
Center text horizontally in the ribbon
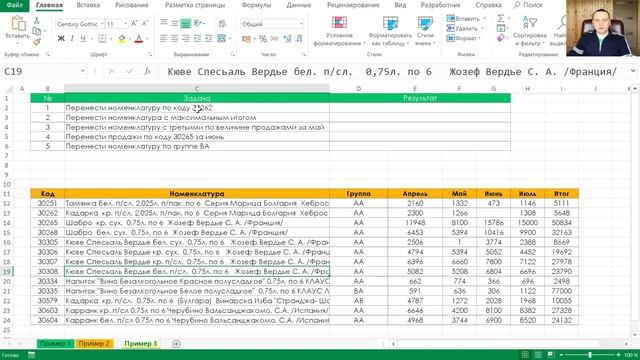pyautogui.click(x=175, y=38)
